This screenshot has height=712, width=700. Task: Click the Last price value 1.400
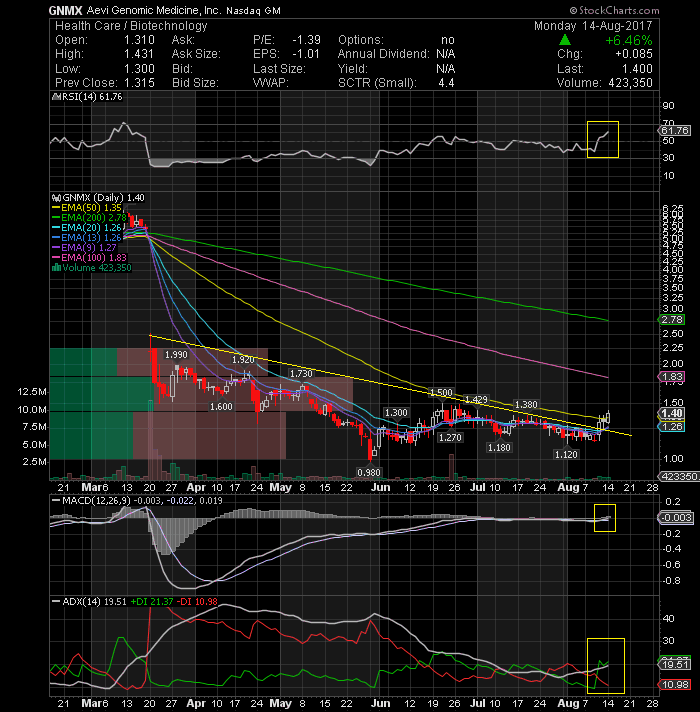[x=636, y=69]
